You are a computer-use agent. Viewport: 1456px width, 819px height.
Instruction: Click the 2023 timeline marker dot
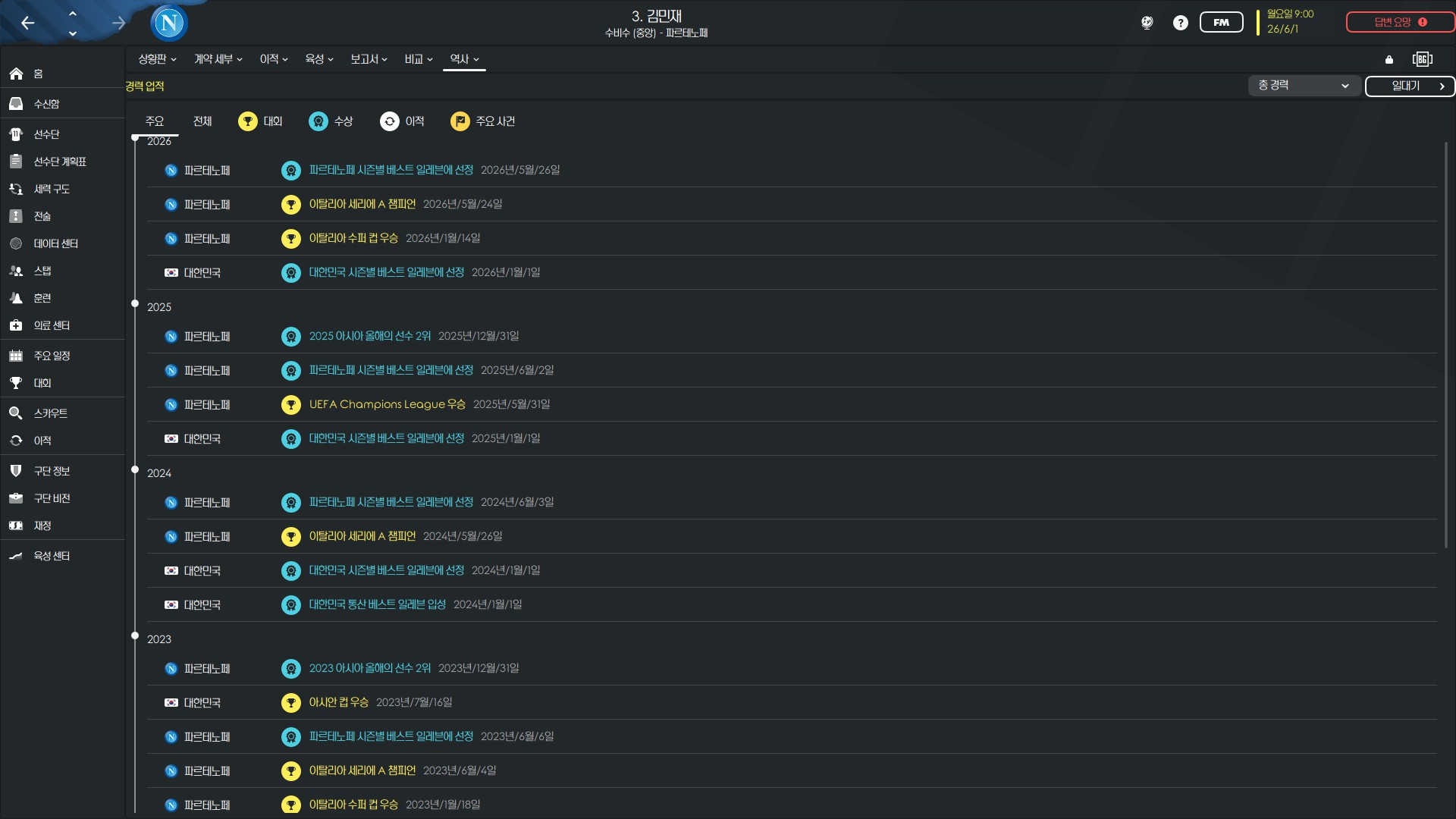(135, 635)
